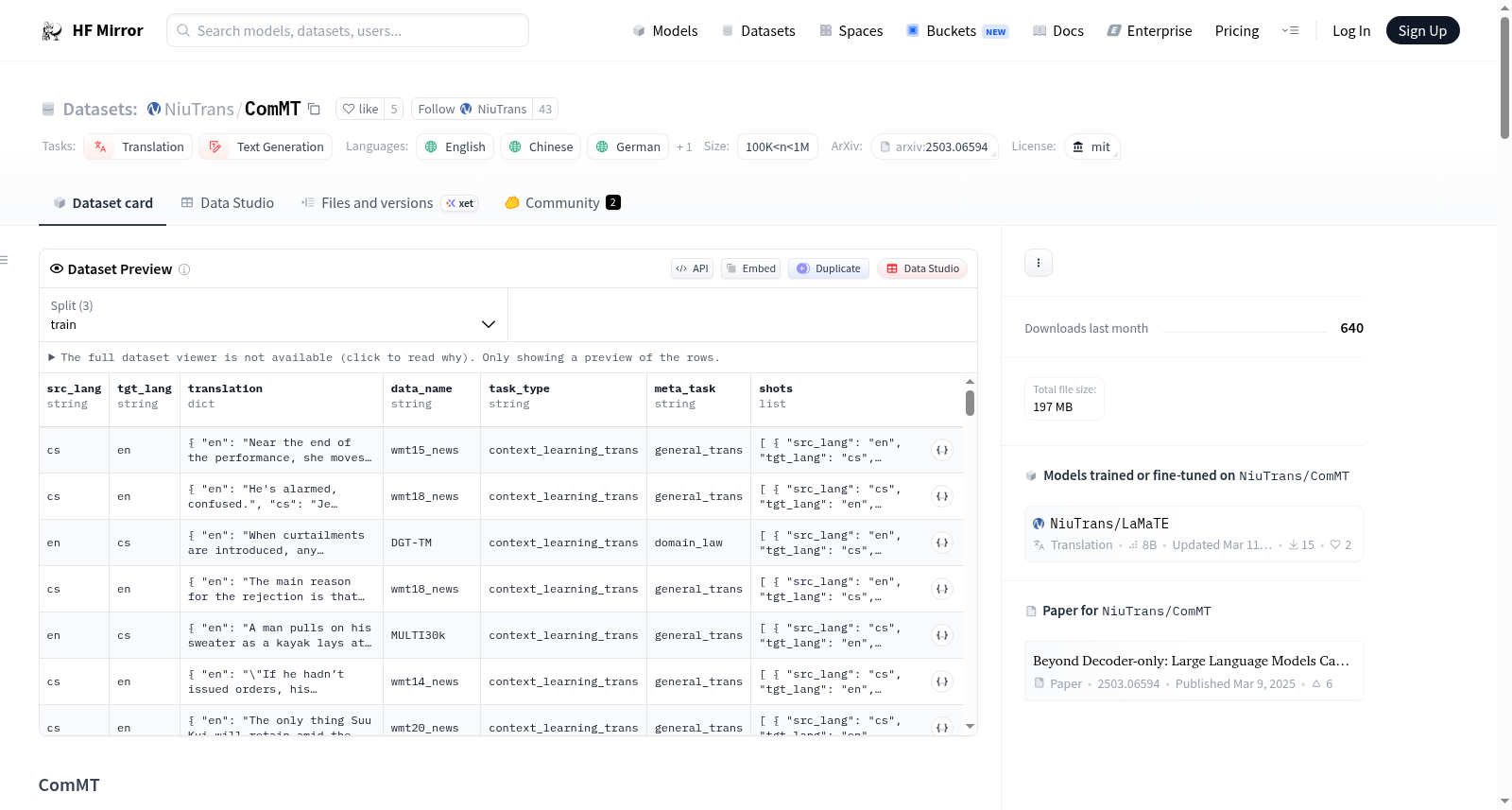
Task: Click the src_lang column header
Action: (74, 396)
